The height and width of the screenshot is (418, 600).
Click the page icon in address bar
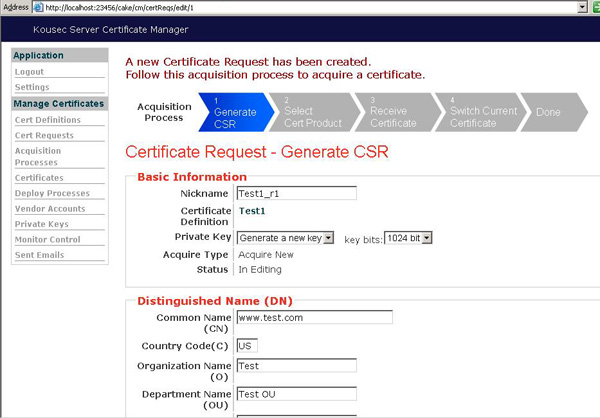[38, 7]
